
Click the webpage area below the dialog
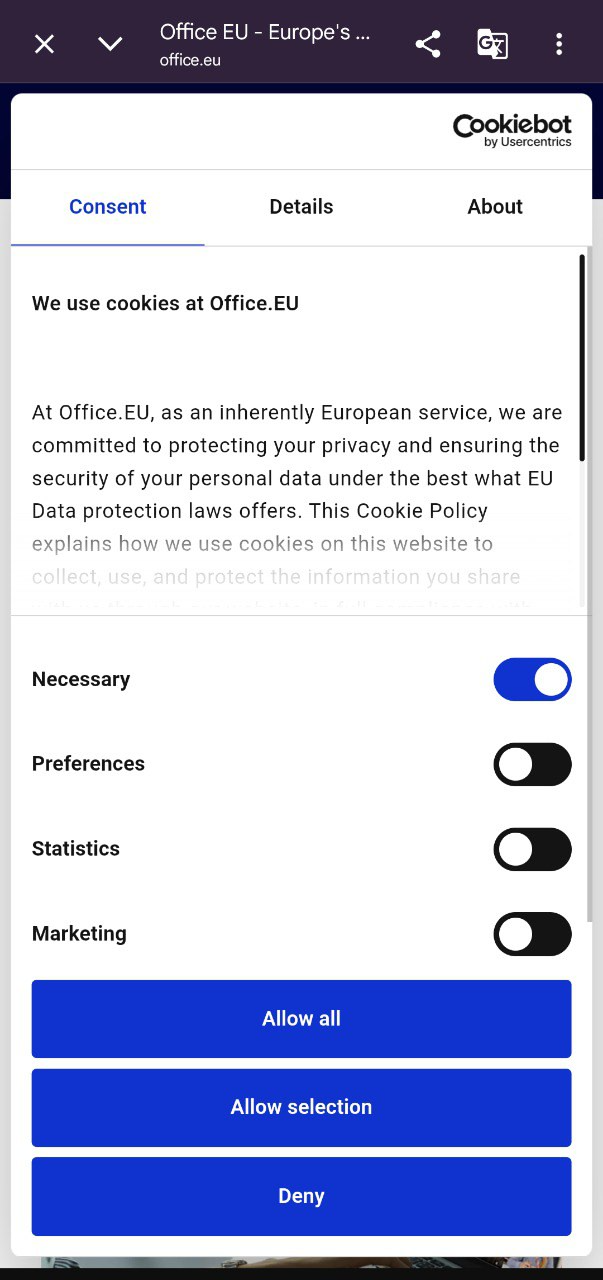pos(301,1262)
